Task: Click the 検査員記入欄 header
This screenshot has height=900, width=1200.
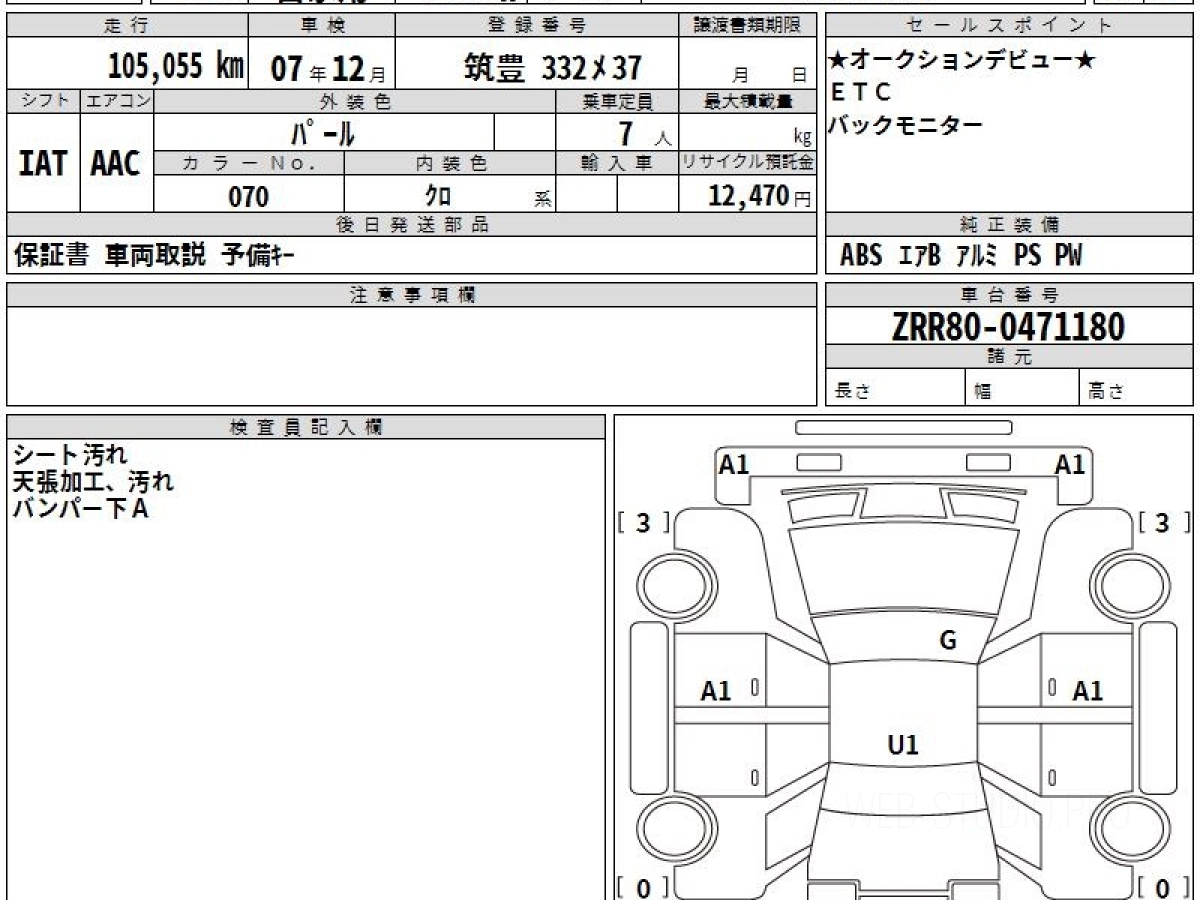Action: click(306, 427)
